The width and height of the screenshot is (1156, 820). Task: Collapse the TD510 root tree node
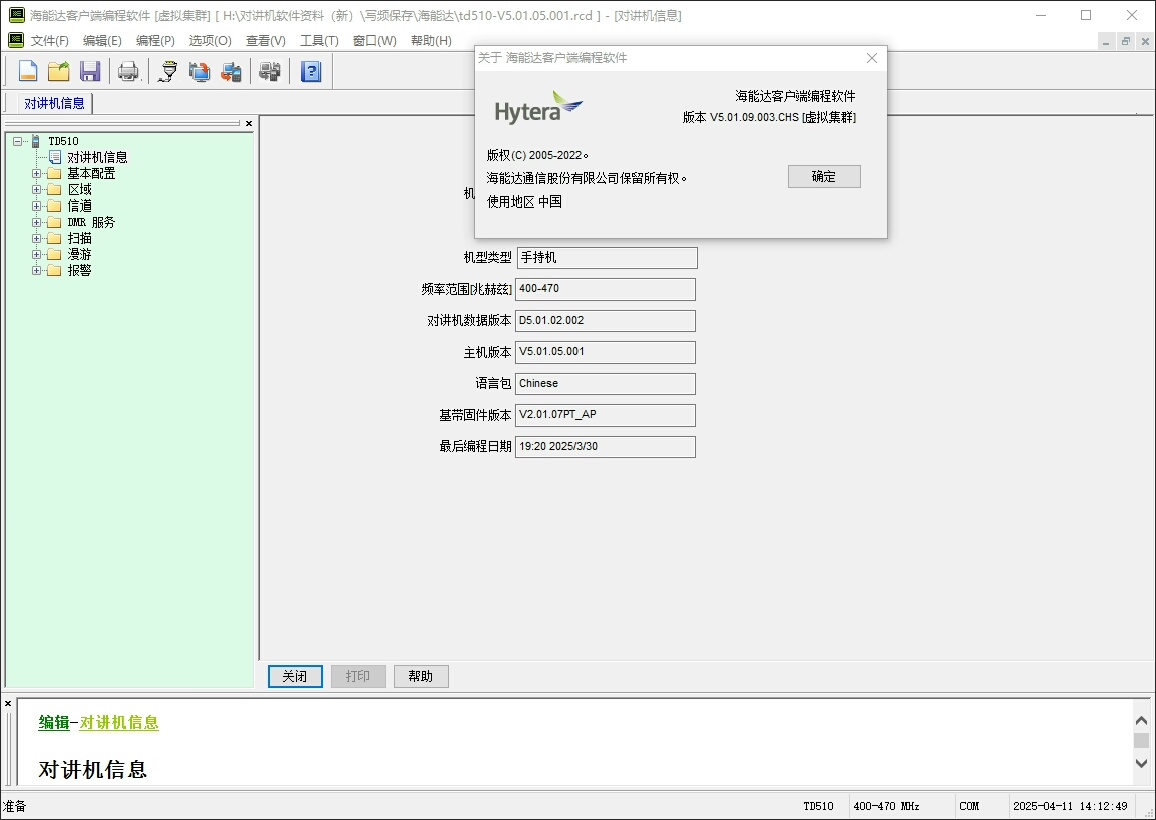coord(19,141)
